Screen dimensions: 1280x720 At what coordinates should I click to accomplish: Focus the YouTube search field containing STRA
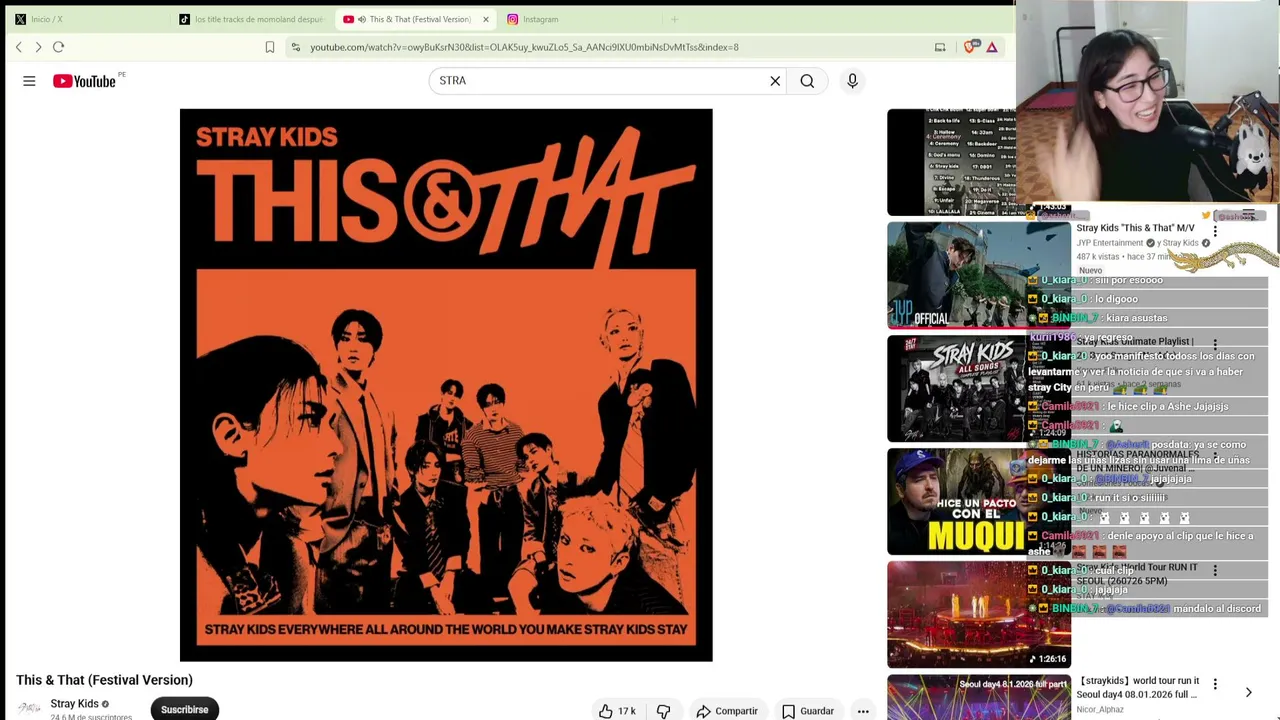600,81
